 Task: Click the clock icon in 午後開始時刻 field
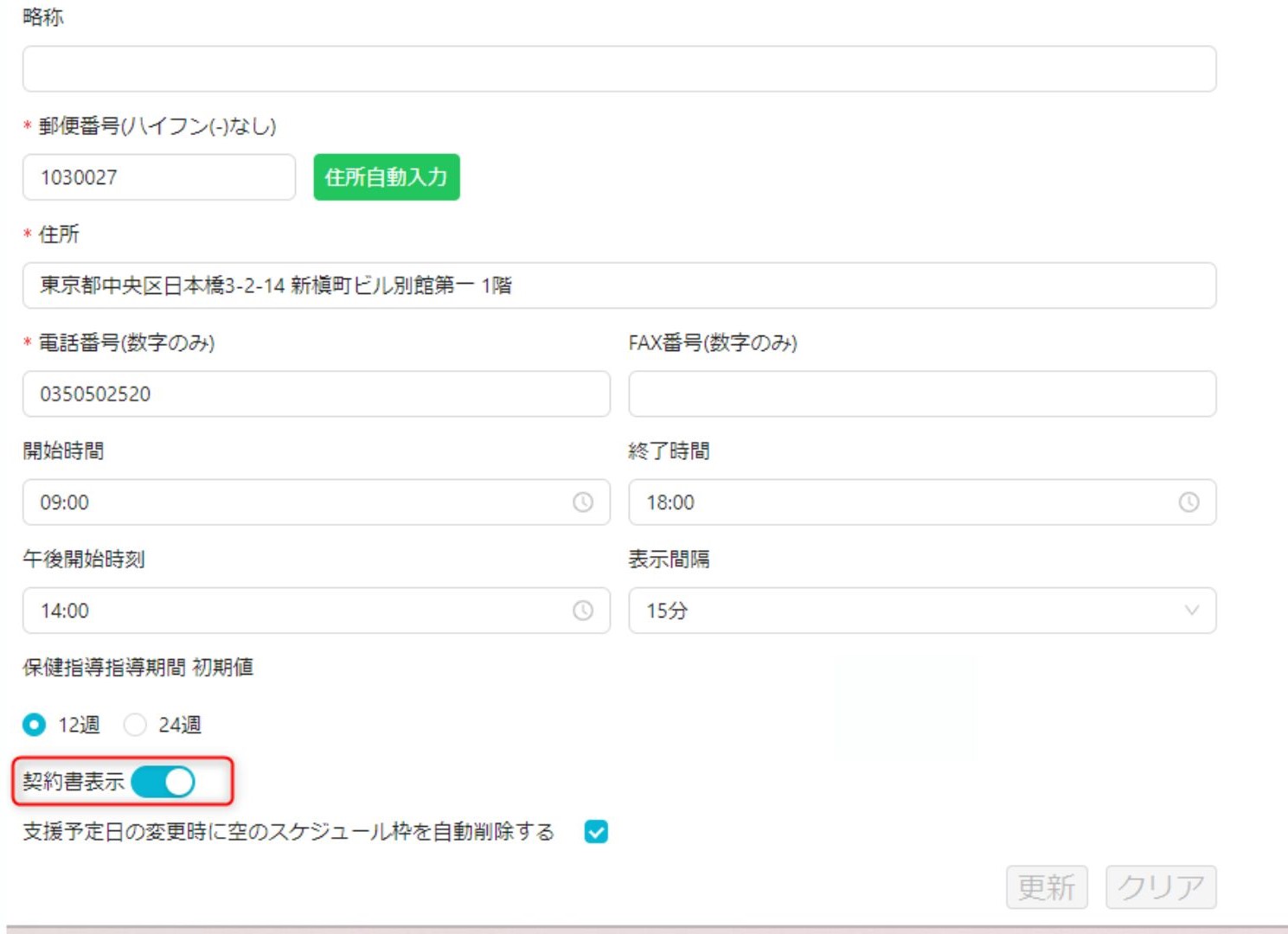click(583, 611)
